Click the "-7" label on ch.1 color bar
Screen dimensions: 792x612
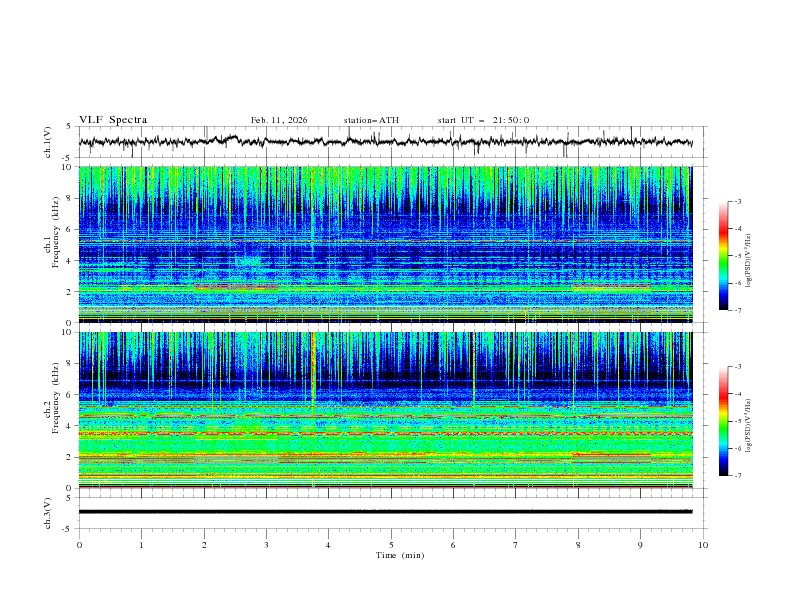pos(737,310)
